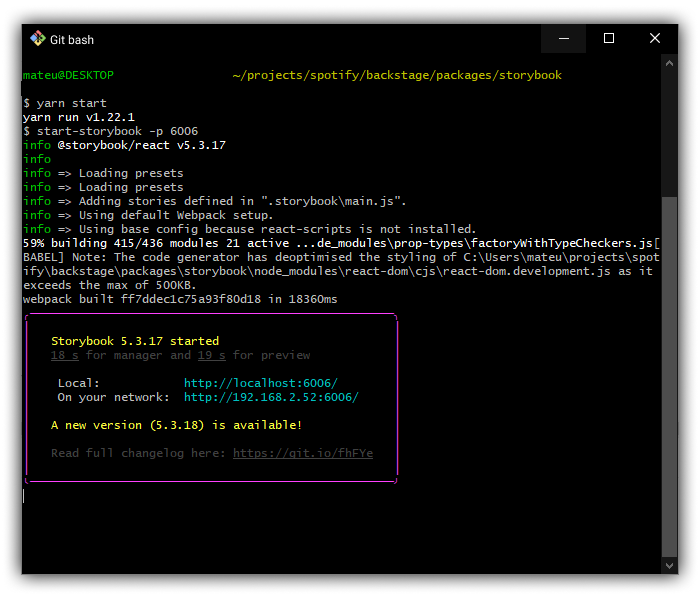Click the "Git bash" title bar text
Viewport: 700px width, 600px height.
point(72,39)
